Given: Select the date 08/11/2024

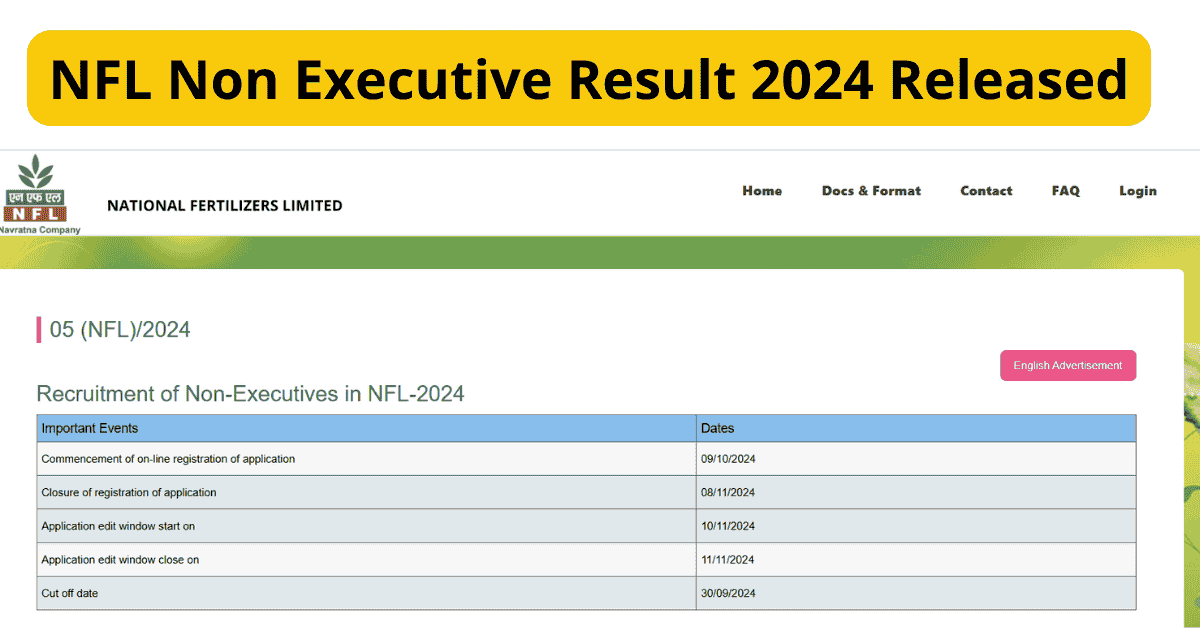Looking at the screenshot, I should pos(728,492).
